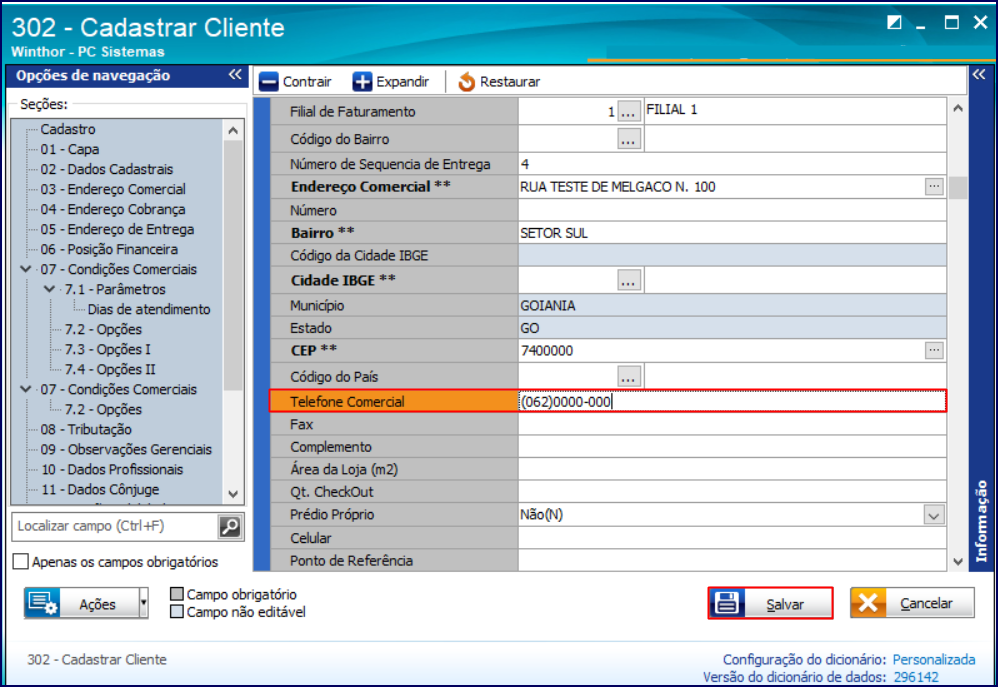Collapse the Opções de navegação panel

(x=235, y=74)
